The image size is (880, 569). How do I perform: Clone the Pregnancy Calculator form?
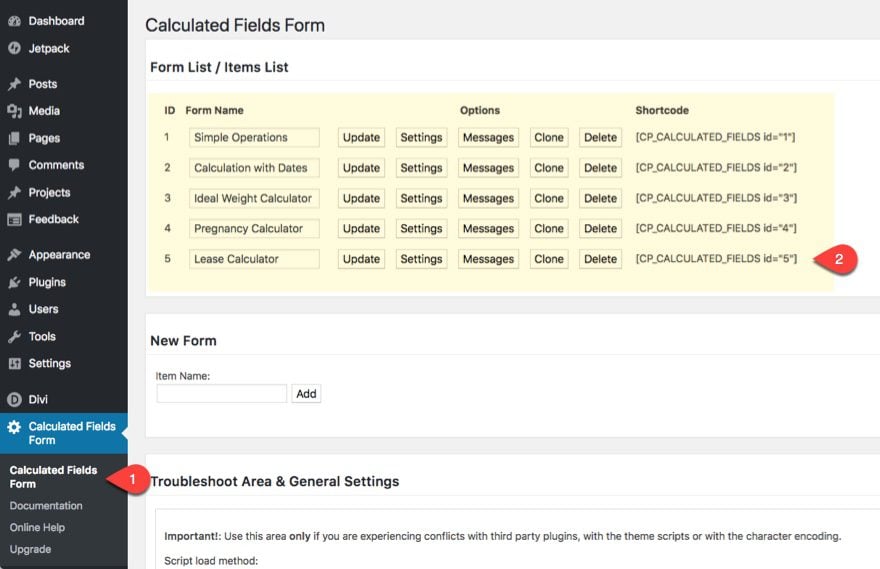[x=549, y=228]
